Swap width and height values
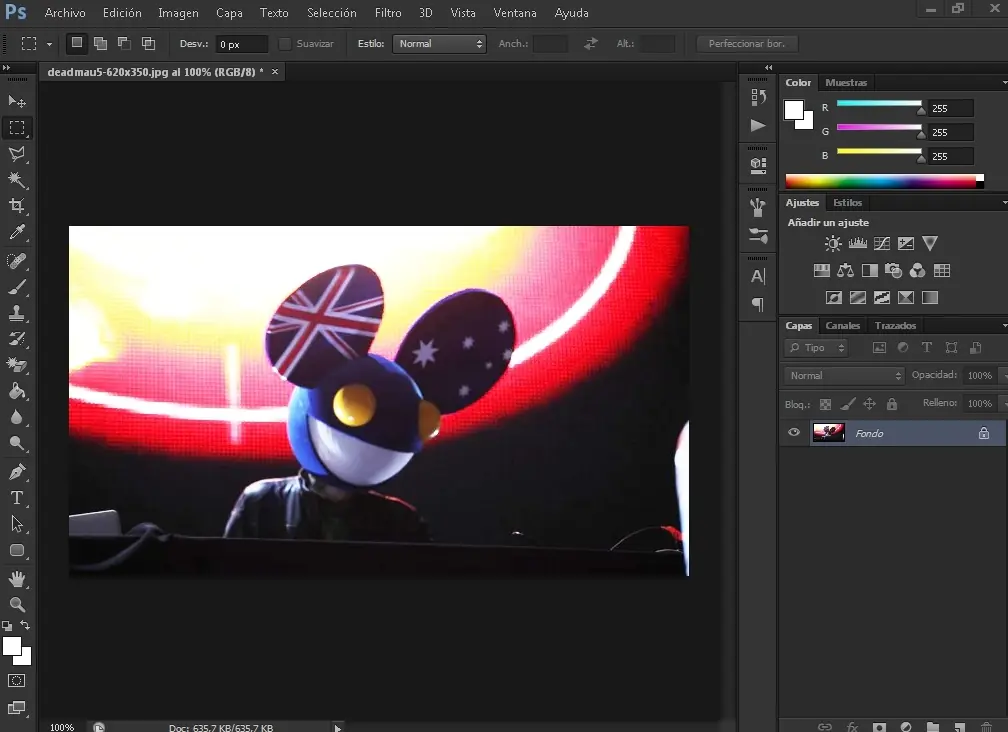 click(591, 44)
